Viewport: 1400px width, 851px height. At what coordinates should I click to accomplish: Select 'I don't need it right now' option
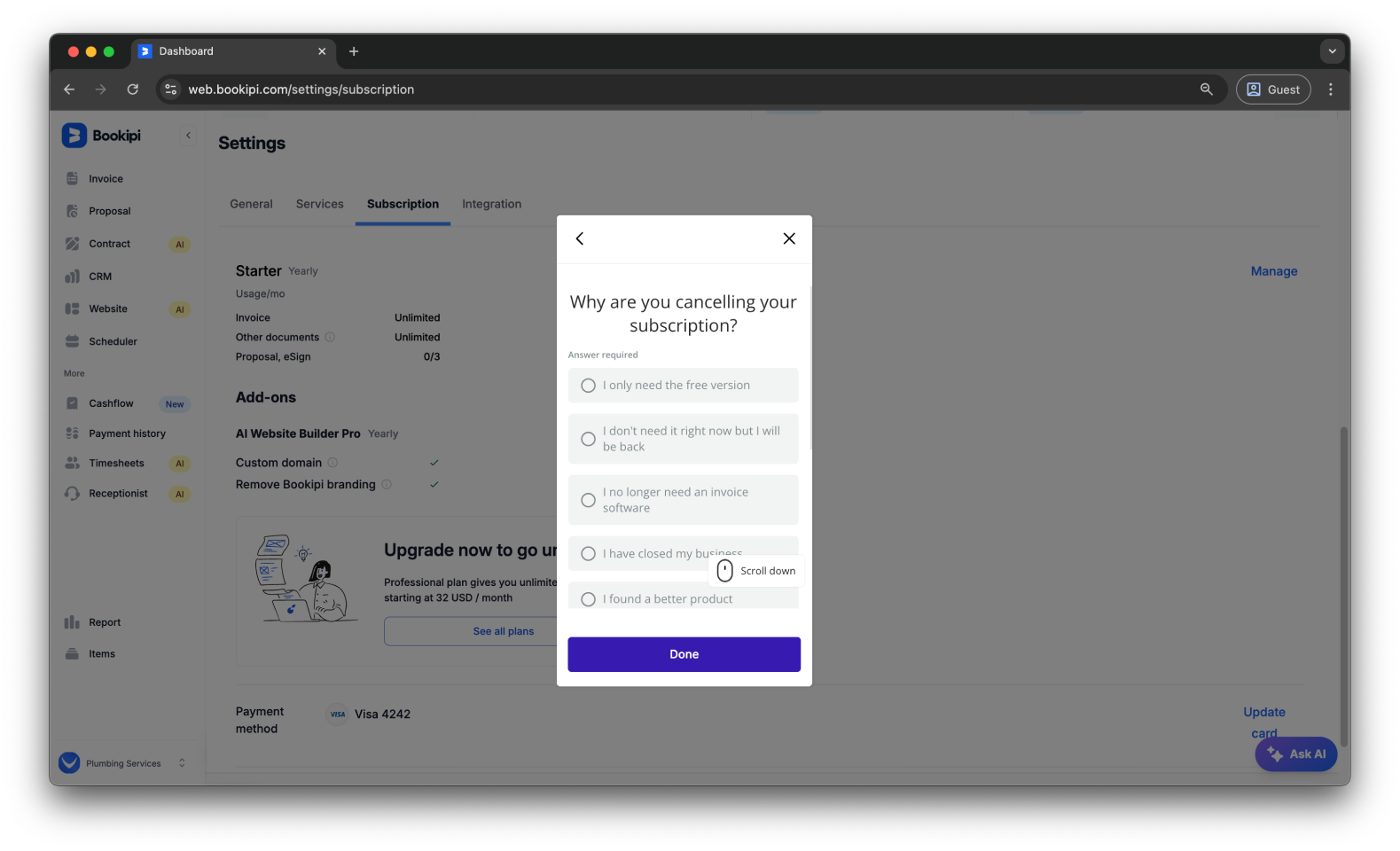(x=683, y=439)
